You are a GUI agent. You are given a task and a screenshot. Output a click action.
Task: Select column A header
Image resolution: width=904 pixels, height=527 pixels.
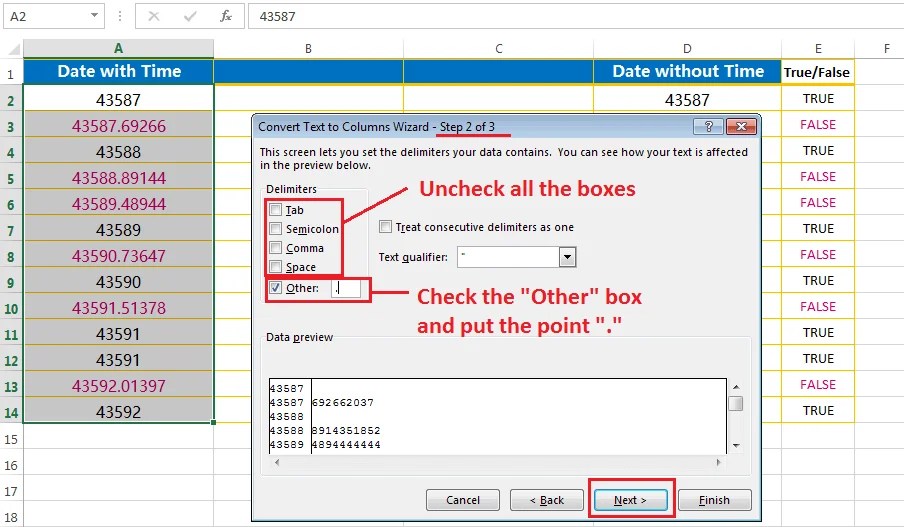tap(118, 48)
